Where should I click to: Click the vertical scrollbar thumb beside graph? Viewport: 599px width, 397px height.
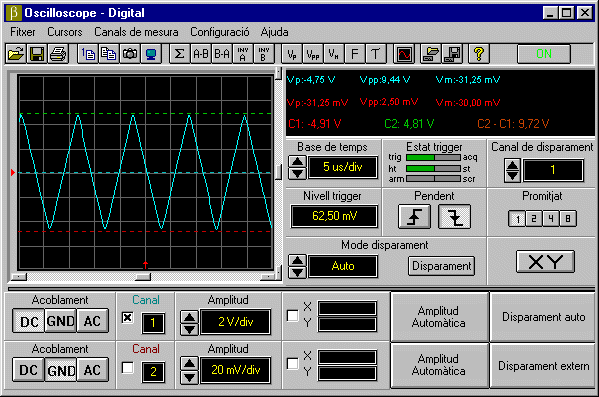tap(278, 172)
